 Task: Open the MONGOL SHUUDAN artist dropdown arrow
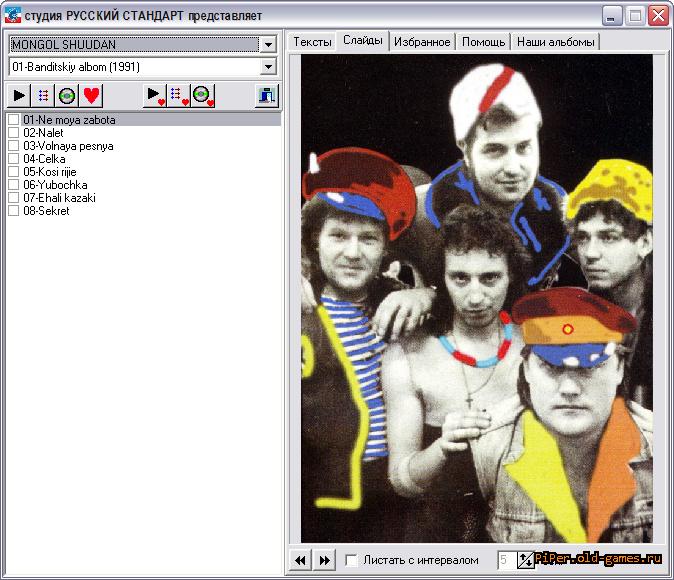pos(268,44)
